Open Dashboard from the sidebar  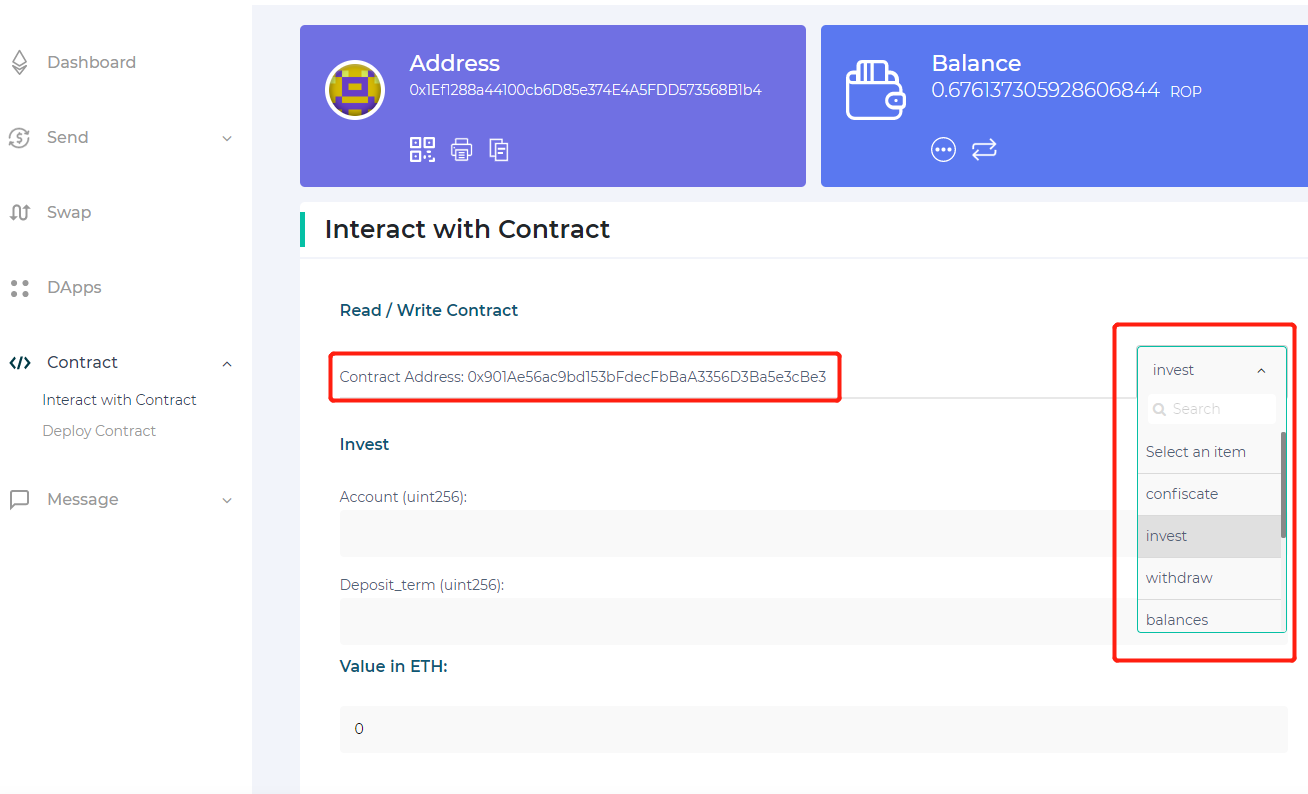tap(91, 62)
